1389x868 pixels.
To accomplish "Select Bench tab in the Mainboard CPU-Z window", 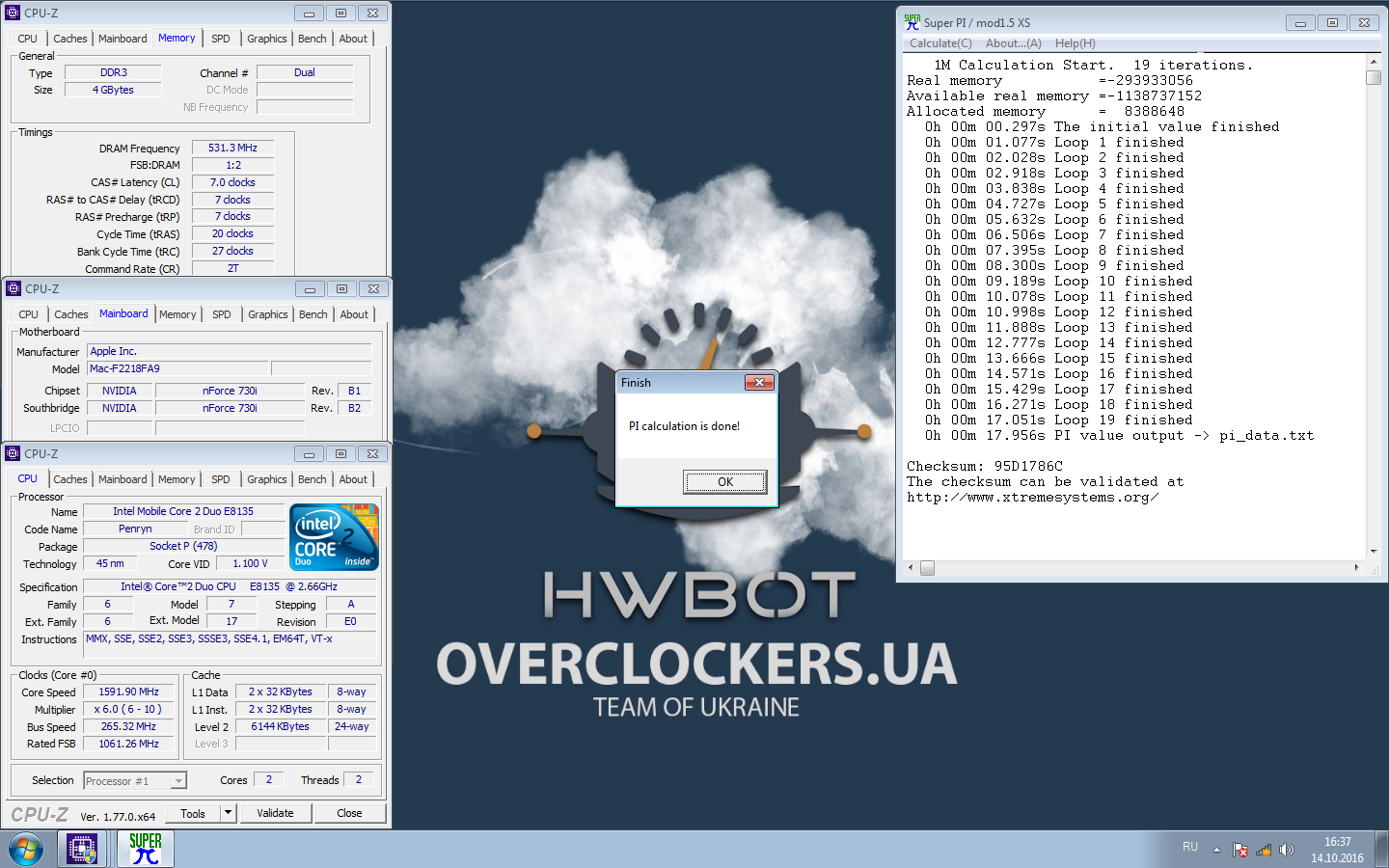I will 313,314.
